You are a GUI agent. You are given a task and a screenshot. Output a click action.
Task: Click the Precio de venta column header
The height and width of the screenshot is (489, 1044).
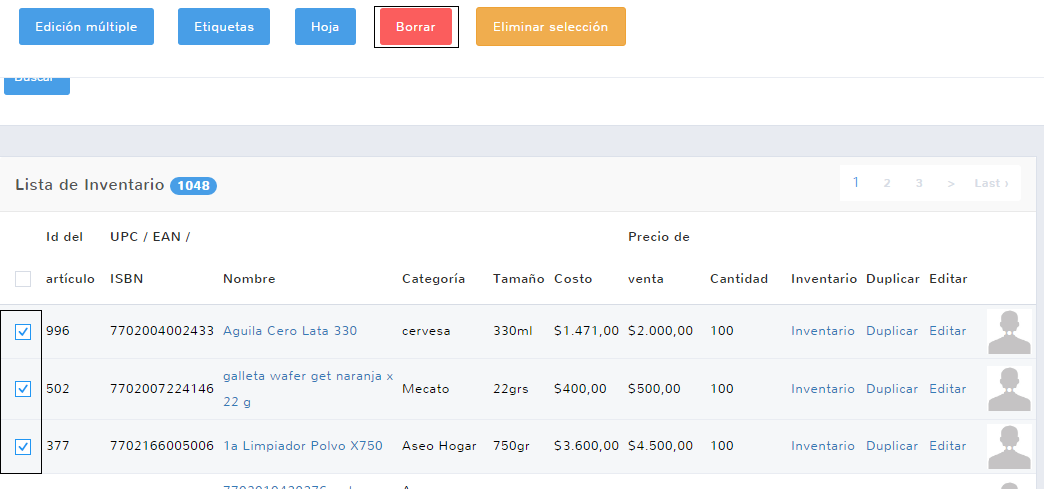point(658,258)
